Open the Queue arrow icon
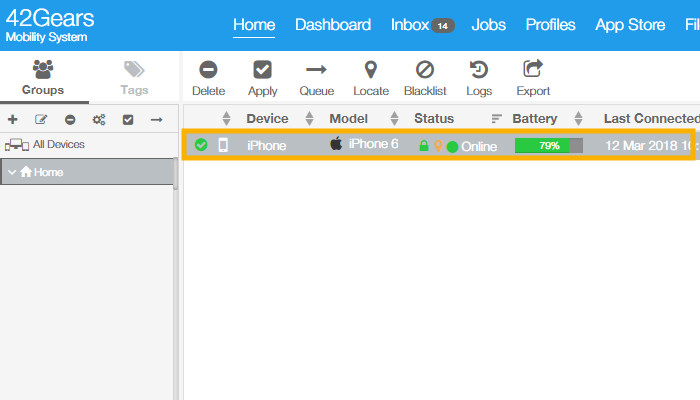Image resolution: width=700 pixels, height=400 pixels. click(317, 70)
